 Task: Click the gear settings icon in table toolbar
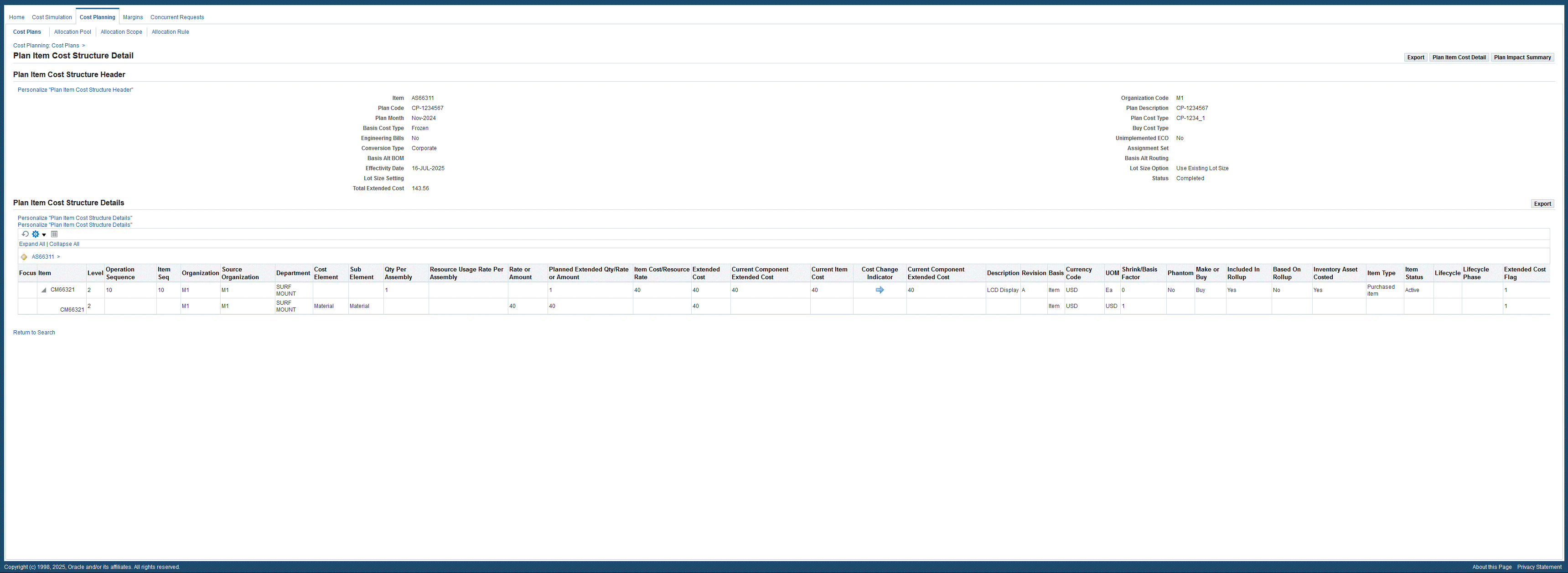tap(35, 234)
